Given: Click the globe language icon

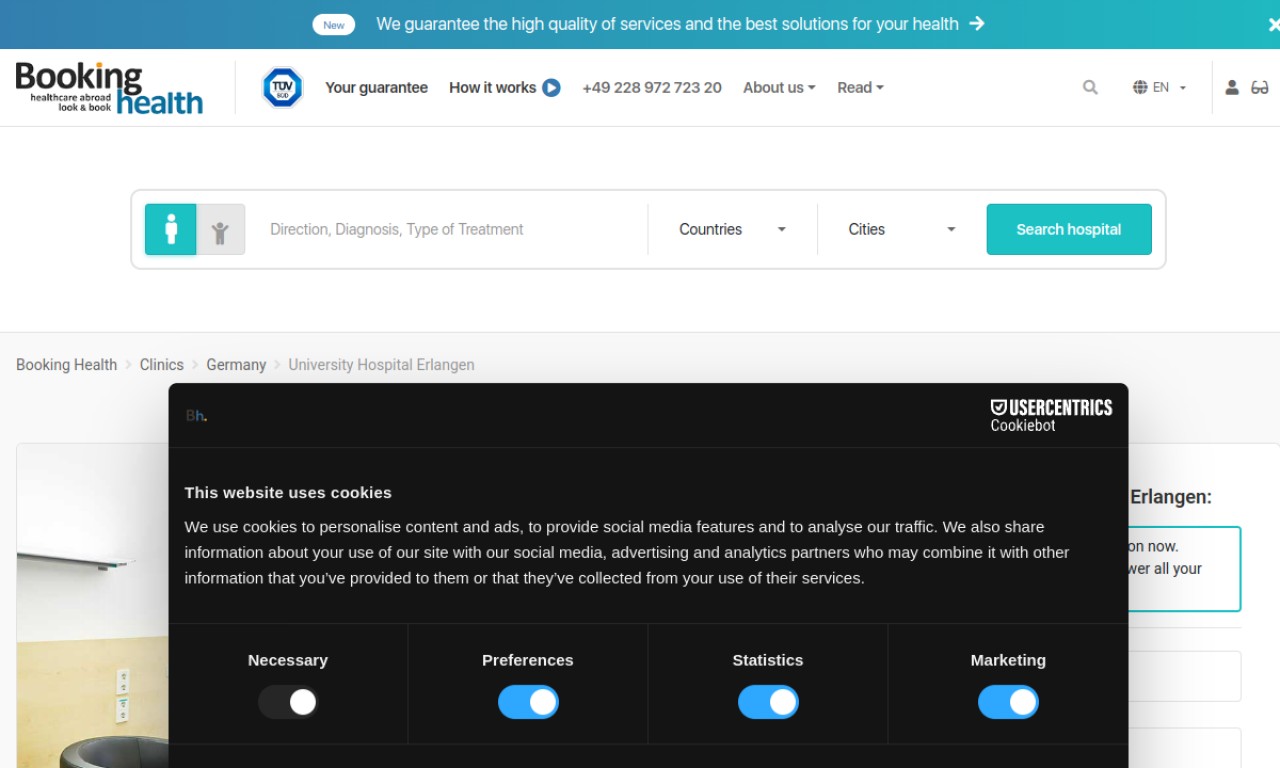Looking at the screenshot, I should pos(1140,88).
